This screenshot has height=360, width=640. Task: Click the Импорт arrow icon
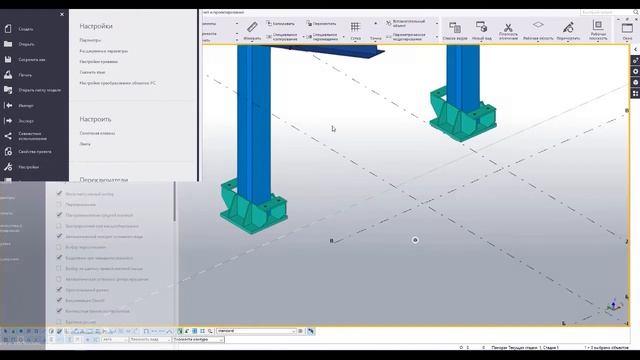point(8,105)
